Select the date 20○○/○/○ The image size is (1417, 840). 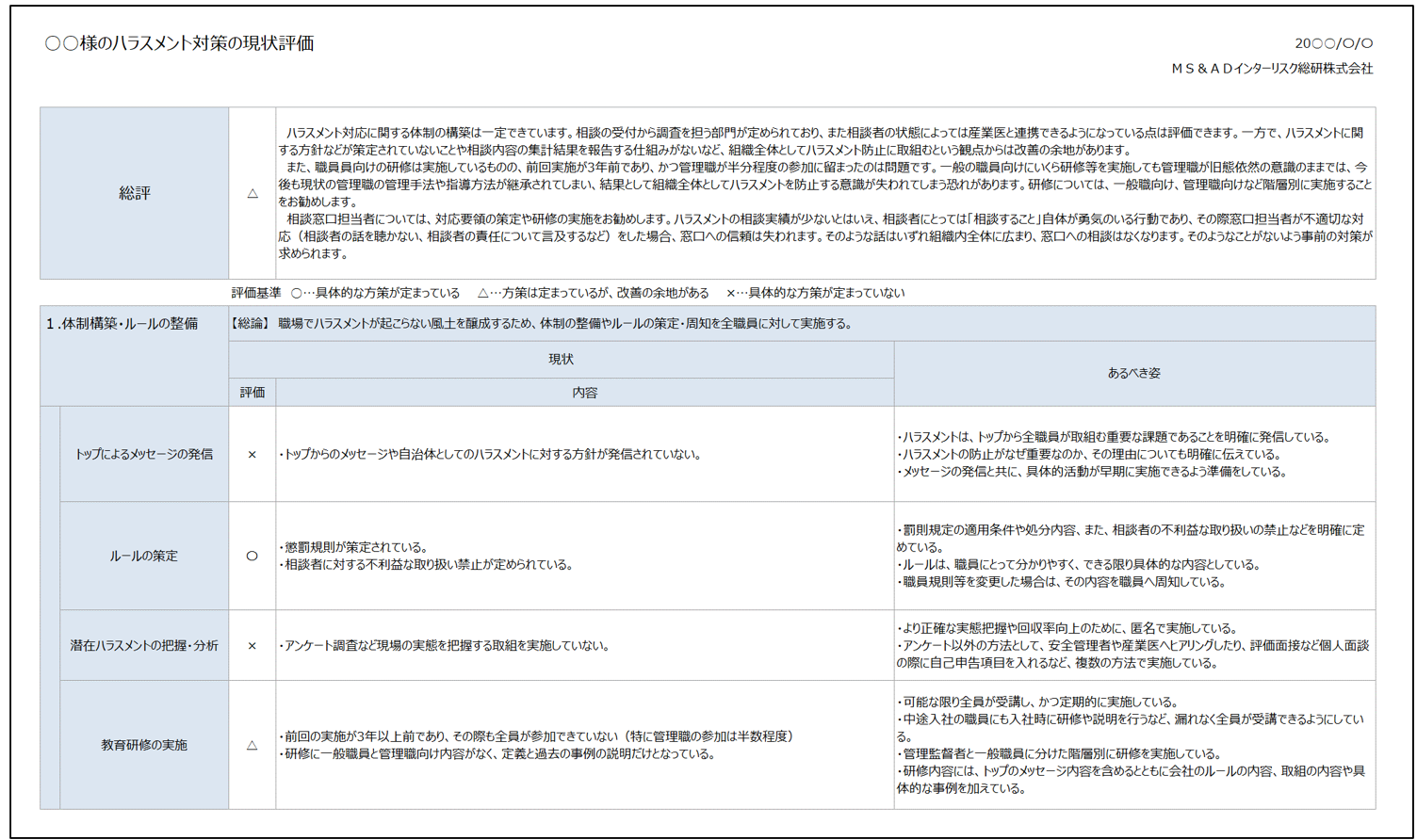coord(1333,43)
